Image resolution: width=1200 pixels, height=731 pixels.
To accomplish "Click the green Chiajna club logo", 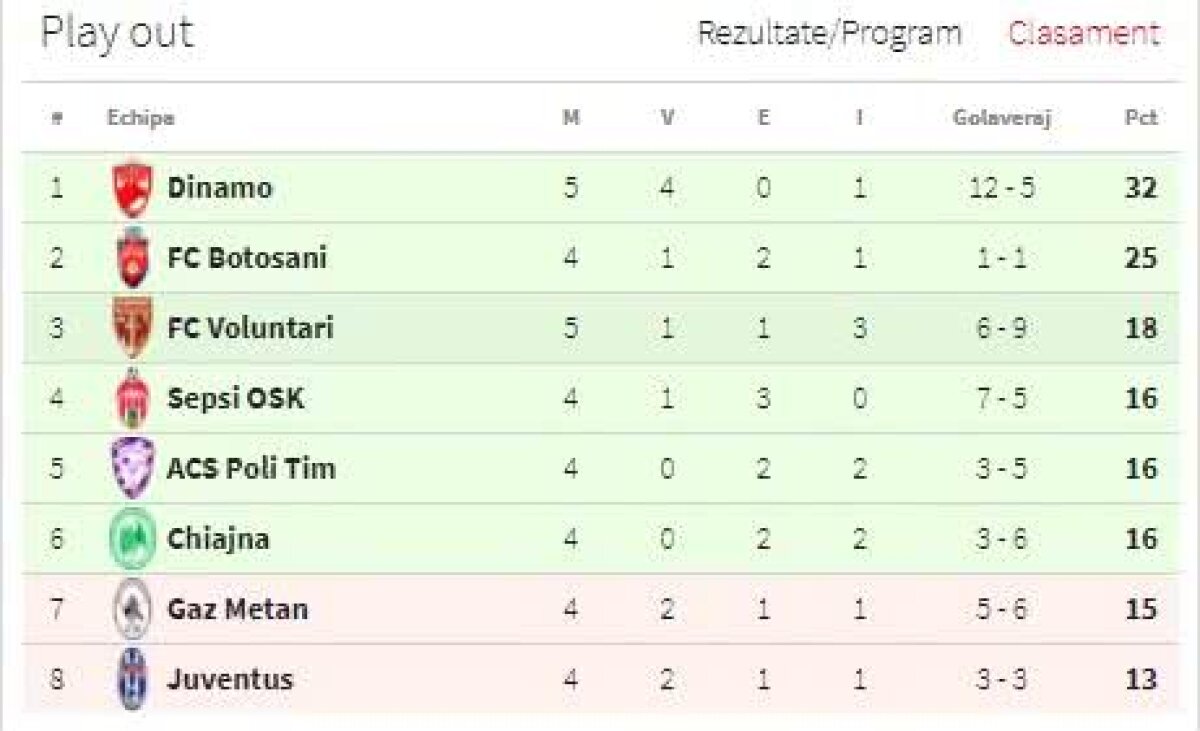I will point(132,539).
